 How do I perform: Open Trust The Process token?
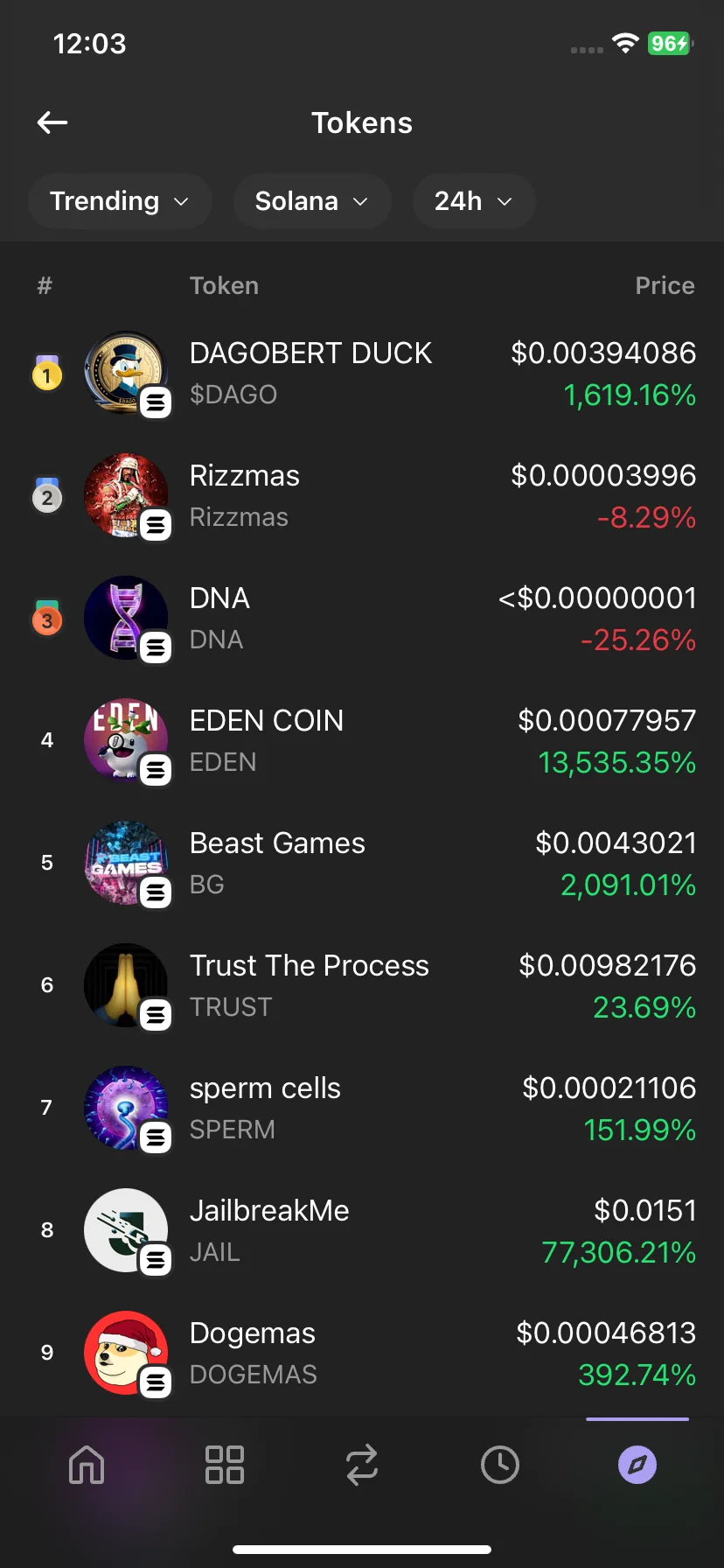click(362, 985)
